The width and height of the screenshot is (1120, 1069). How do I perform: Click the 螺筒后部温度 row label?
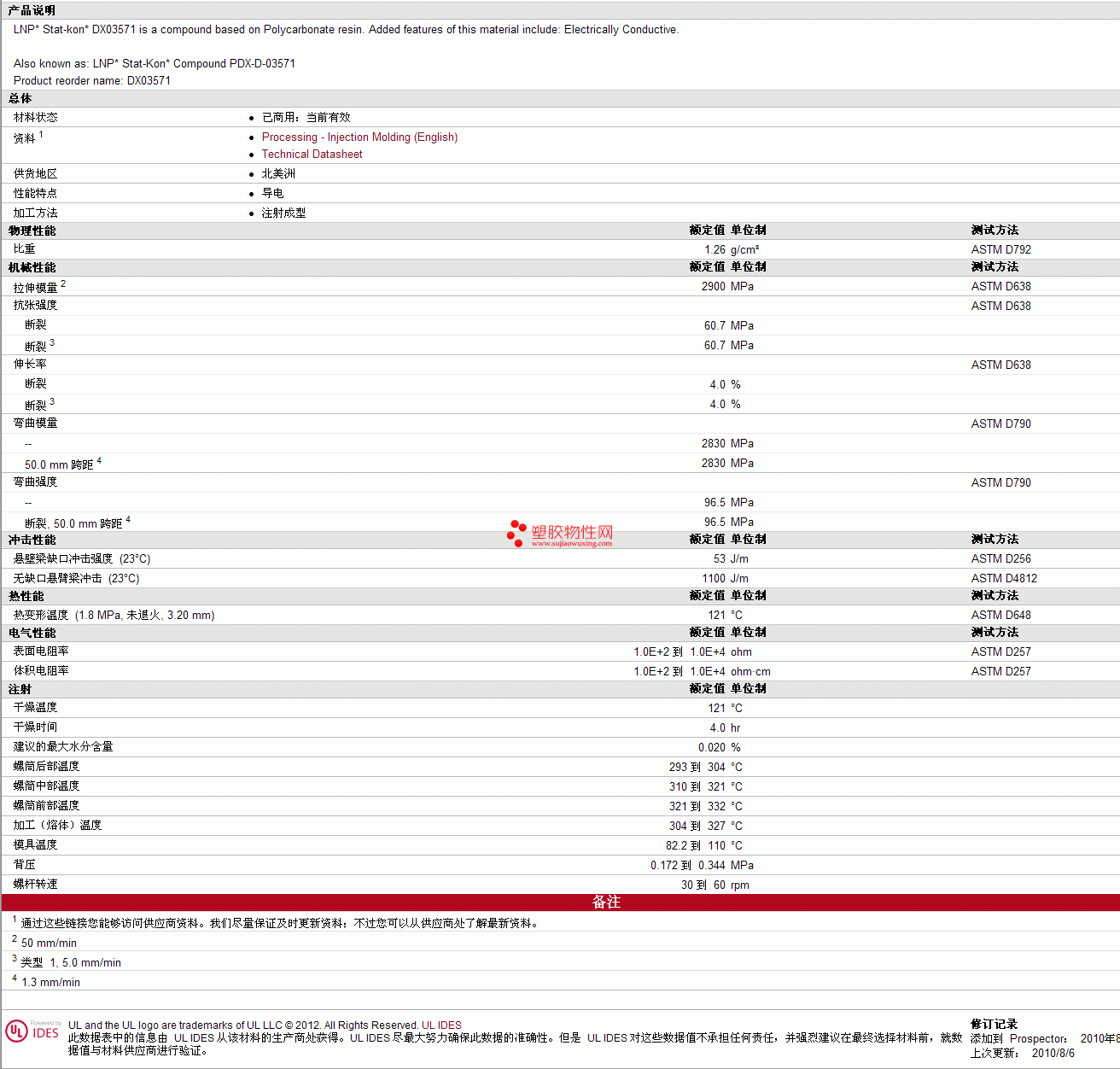click(x=47, y=767)
